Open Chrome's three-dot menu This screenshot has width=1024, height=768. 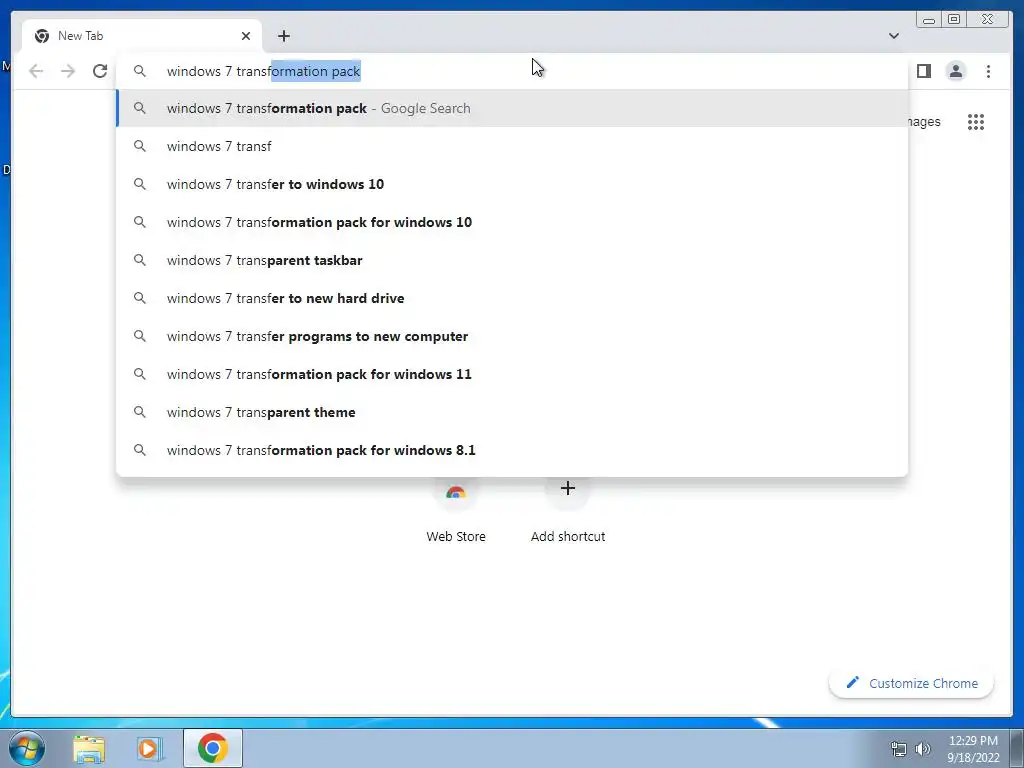(988, 71)
